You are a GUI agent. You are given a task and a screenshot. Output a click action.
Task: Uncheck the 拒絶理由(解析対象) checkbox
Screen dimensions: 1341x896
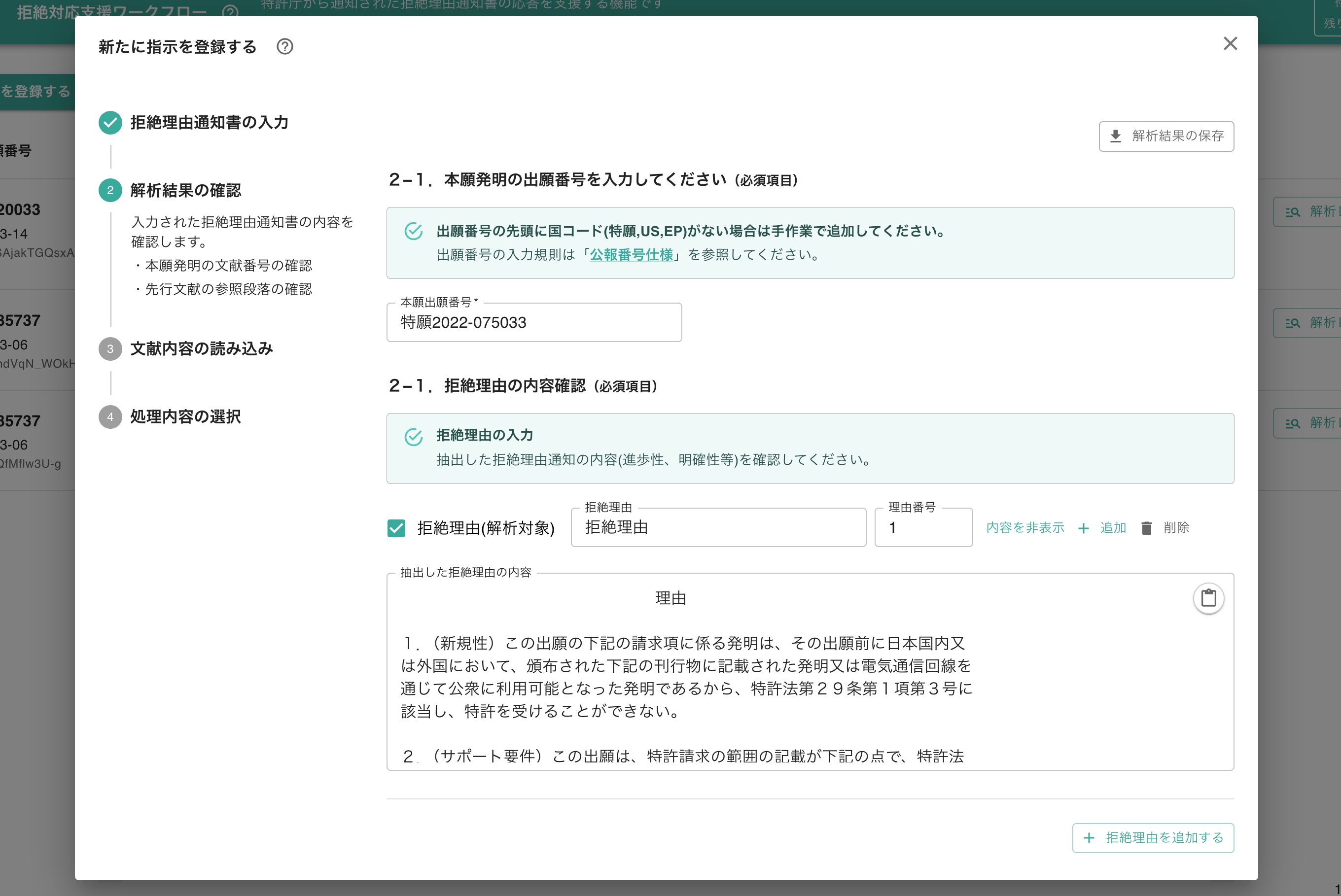(396, 528)
